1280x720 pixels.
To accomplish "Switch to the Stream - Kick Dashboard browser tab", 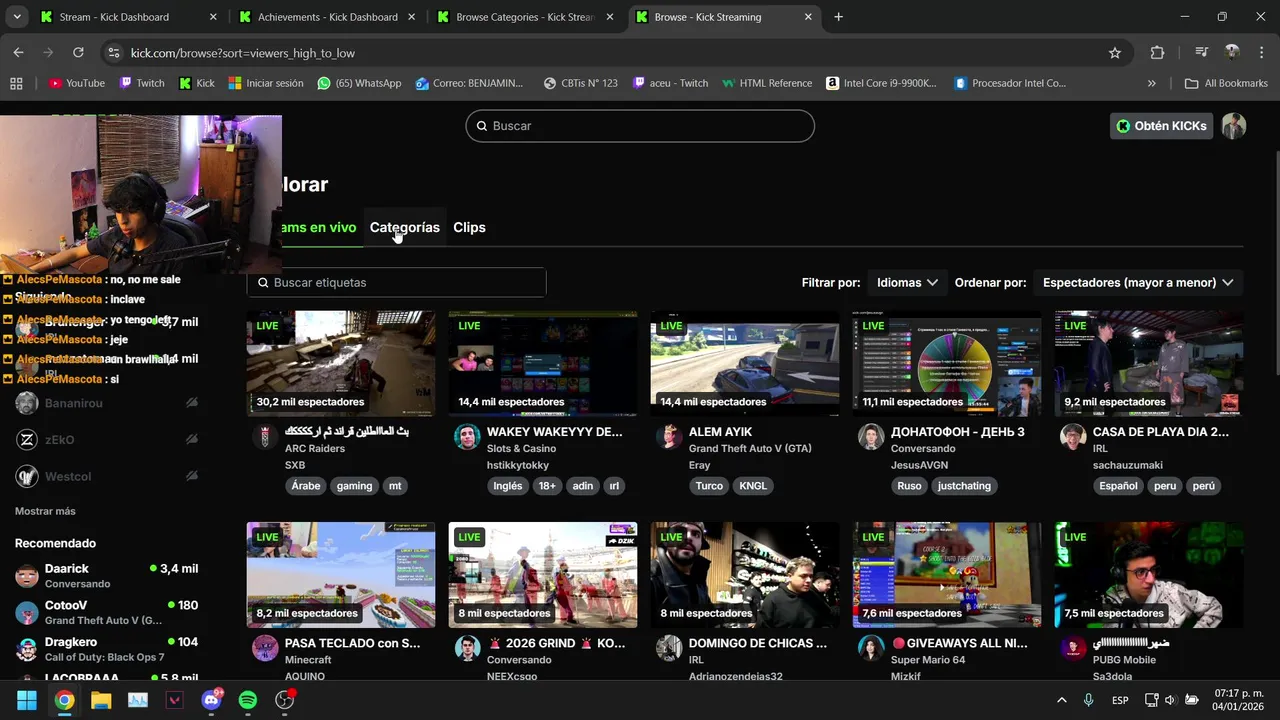I will [x=128, y=17].
